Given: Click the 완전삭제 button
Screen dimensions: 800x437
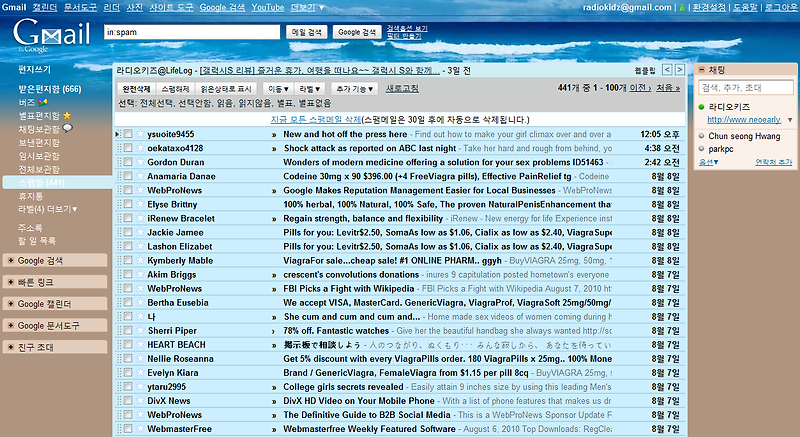Looking at the screenshot, I should [136, 89].
